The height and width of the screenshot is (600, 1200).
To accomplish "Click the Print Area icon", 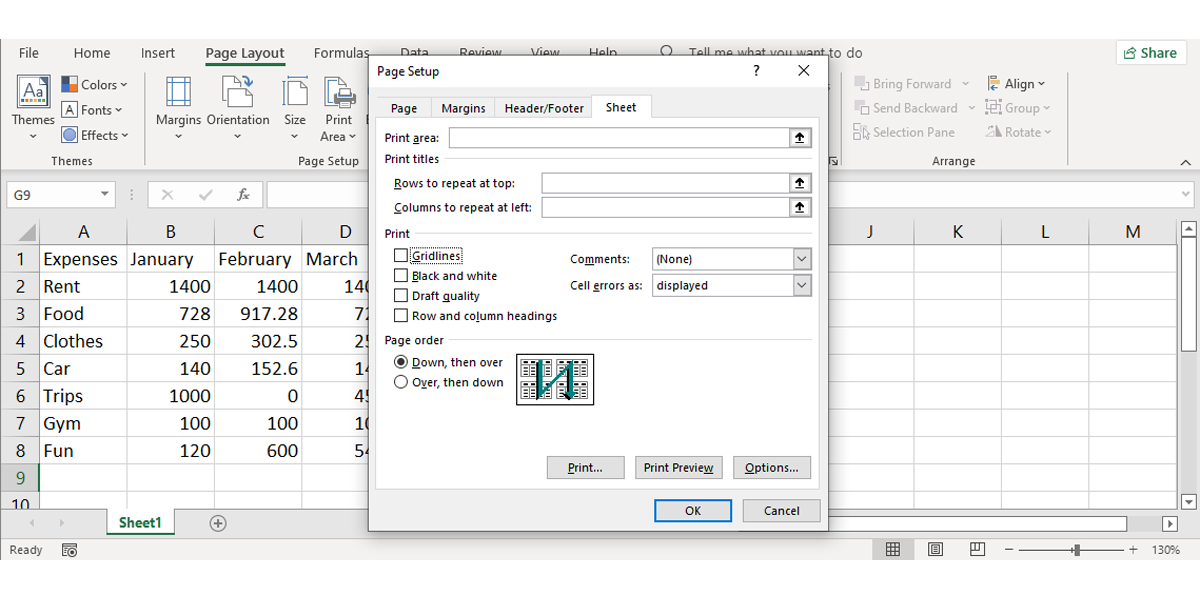I will pyautogui.click(x=338, y=92).
